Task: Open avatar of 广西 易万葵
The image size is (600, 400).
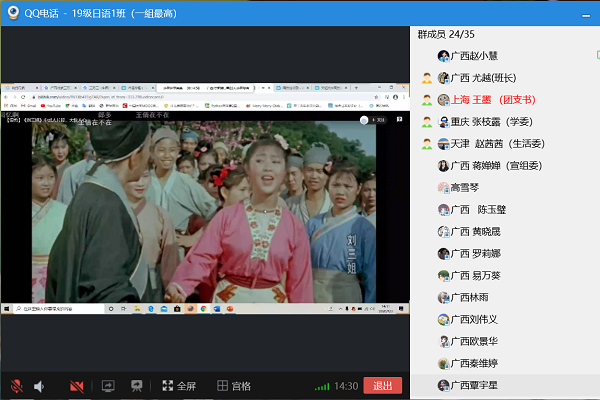Action: tap(443, 276)
